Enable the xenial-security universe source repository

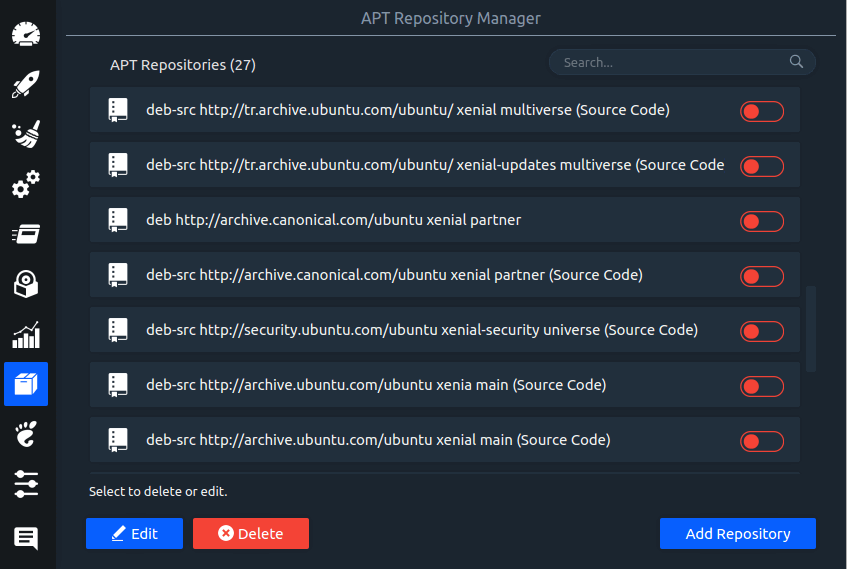point(762,332)
